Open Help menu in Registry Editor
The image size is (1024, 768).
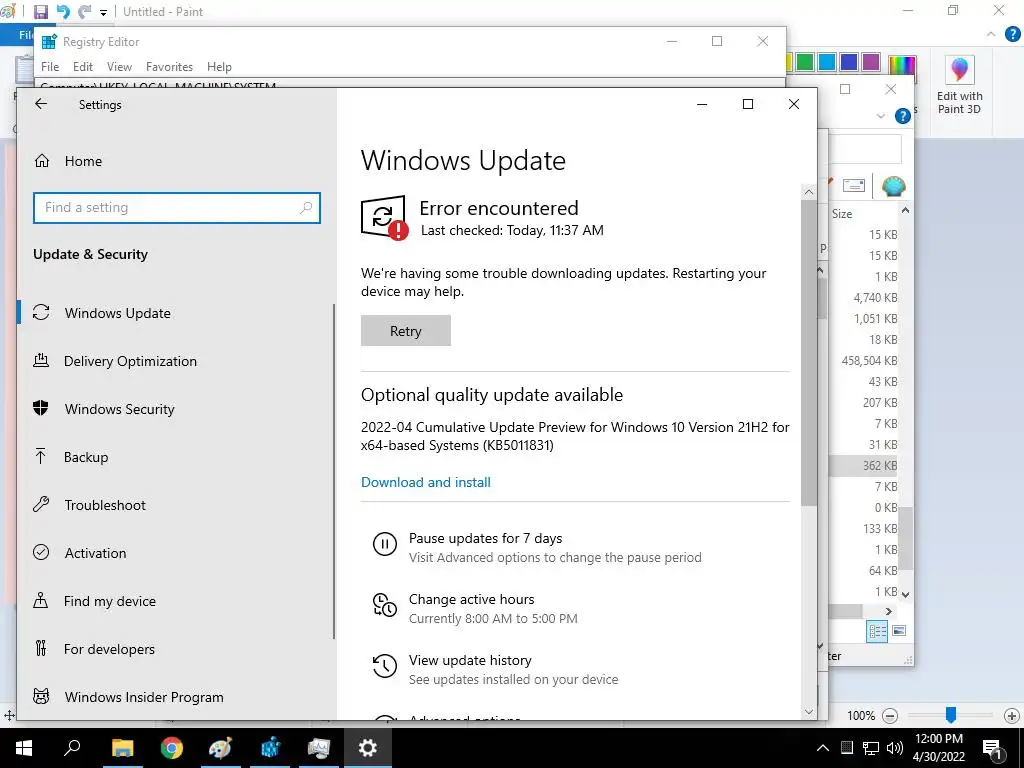219,67
